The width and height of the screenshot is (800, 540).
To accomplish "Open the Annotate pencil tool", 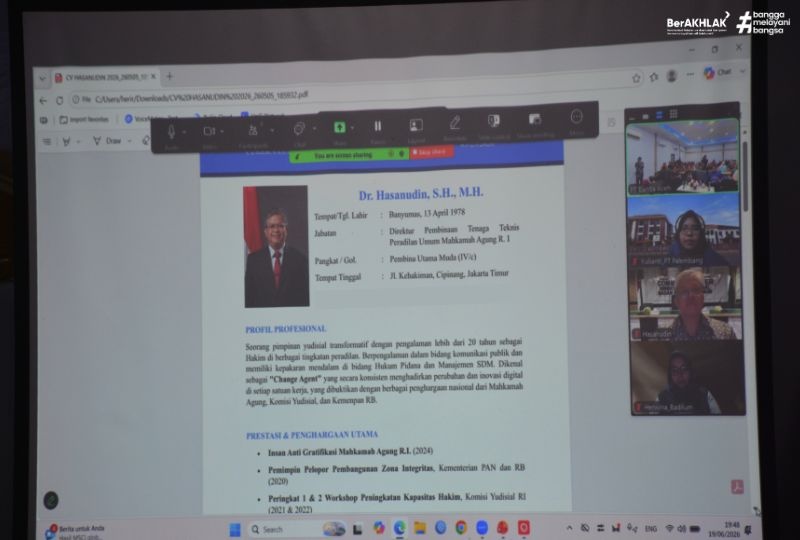I will [455, 122].
